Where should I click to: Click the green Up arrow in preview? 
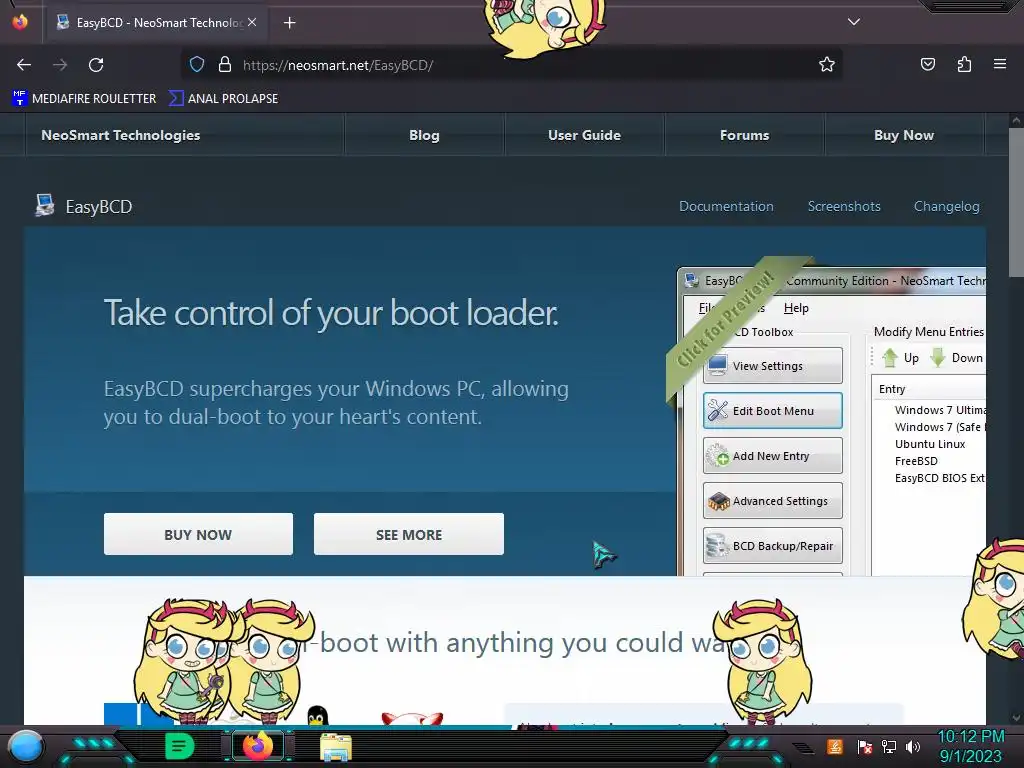click(890, 358)
